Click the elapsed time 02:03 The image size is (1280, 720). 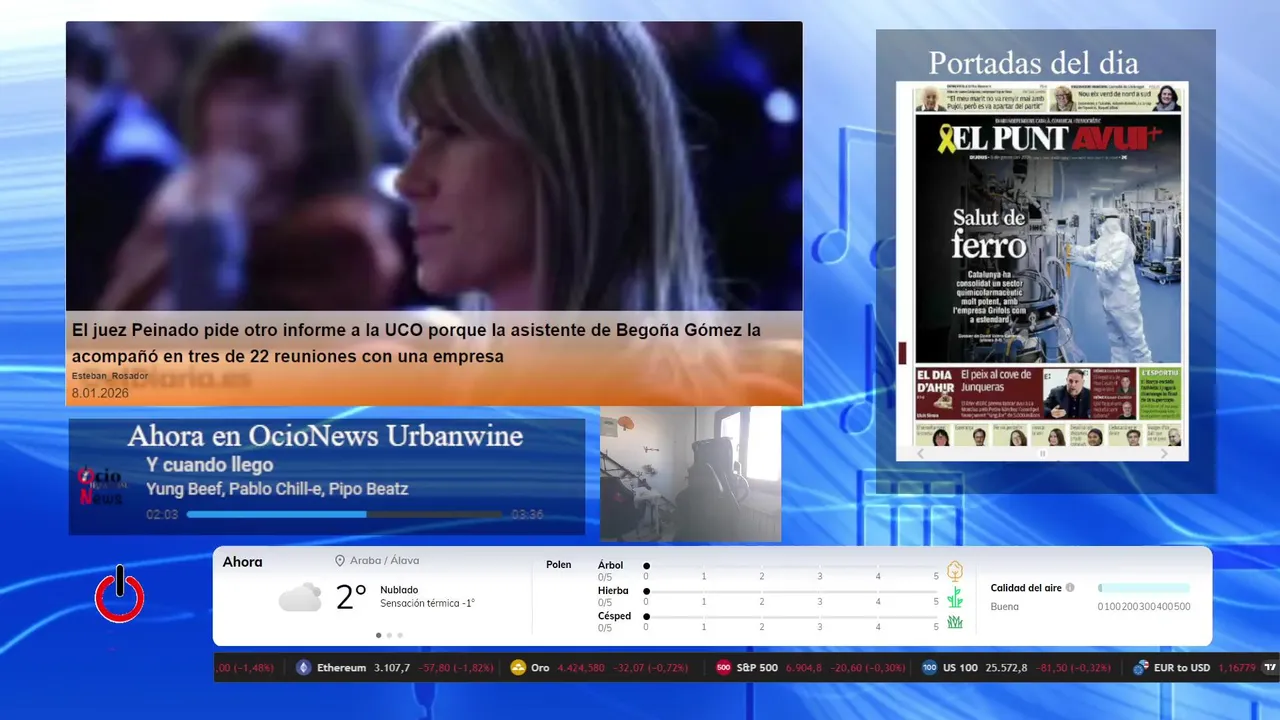tap(162, 515)
